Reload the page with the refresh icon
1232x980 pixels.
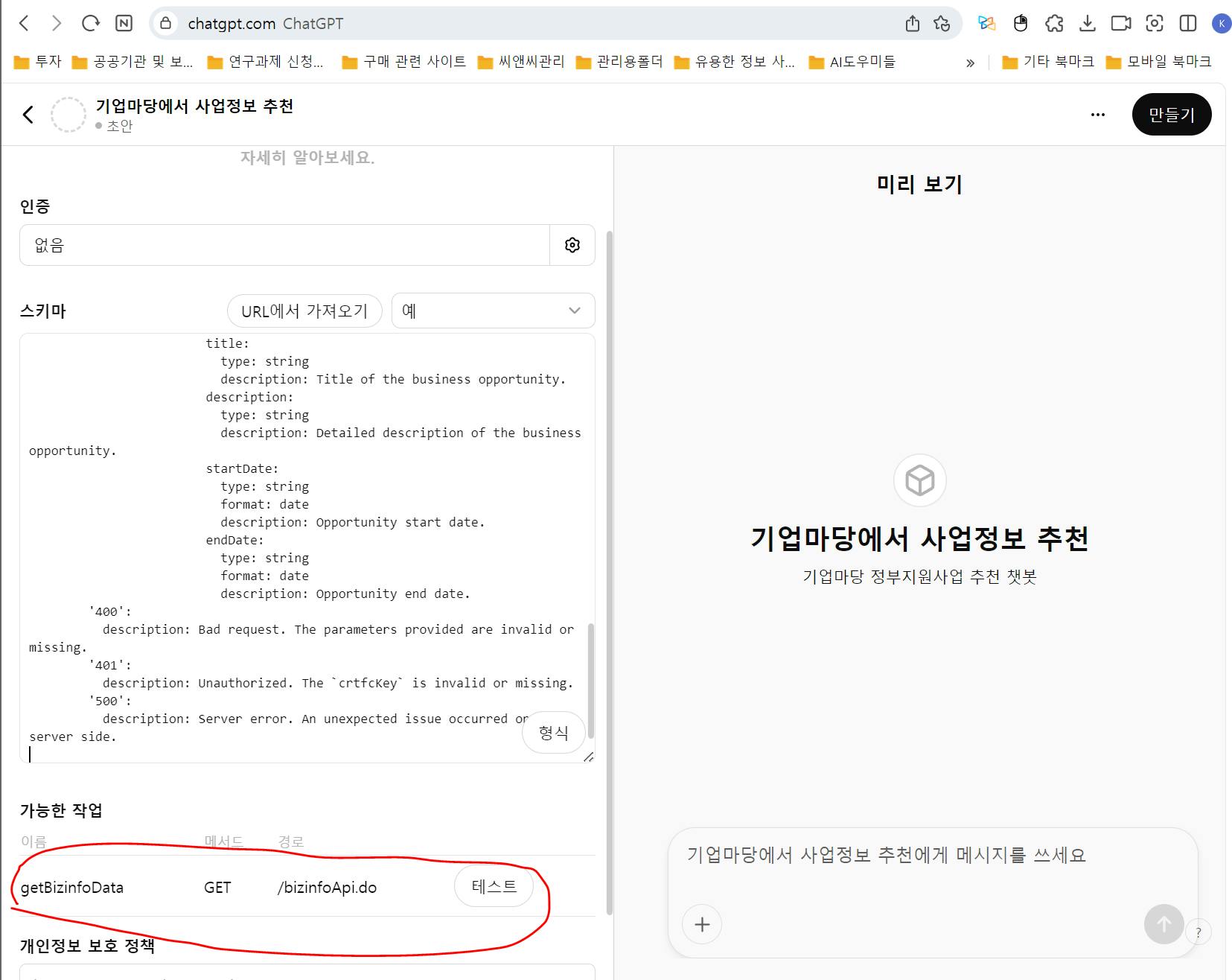point(91,23)
